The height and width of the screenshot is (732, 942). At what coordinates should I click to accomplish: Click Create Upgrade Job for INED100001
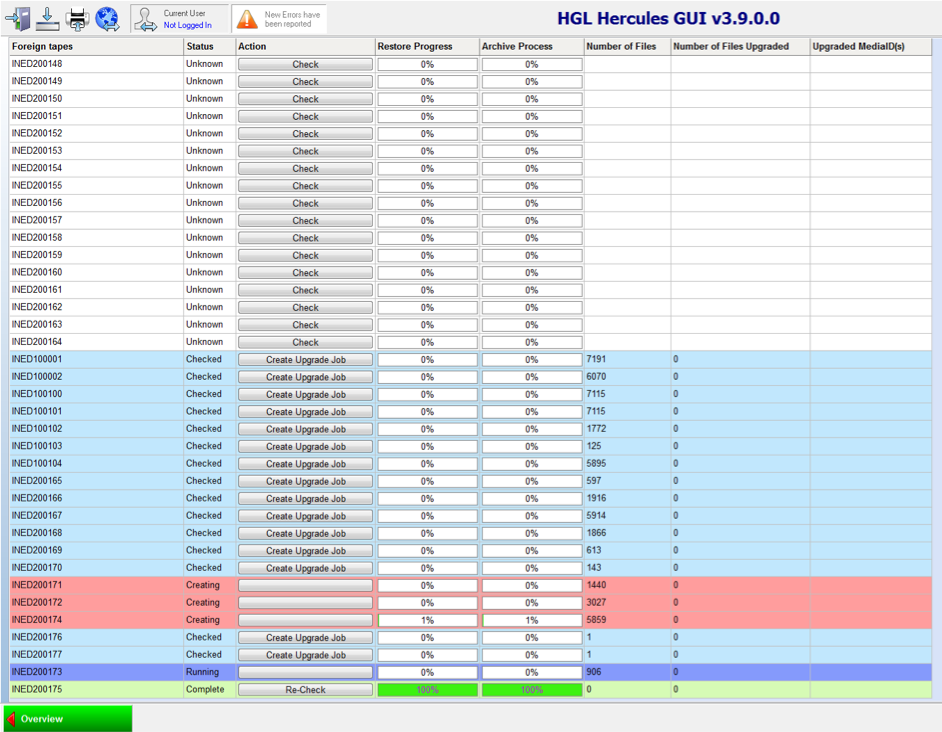[x=305, y=359]
